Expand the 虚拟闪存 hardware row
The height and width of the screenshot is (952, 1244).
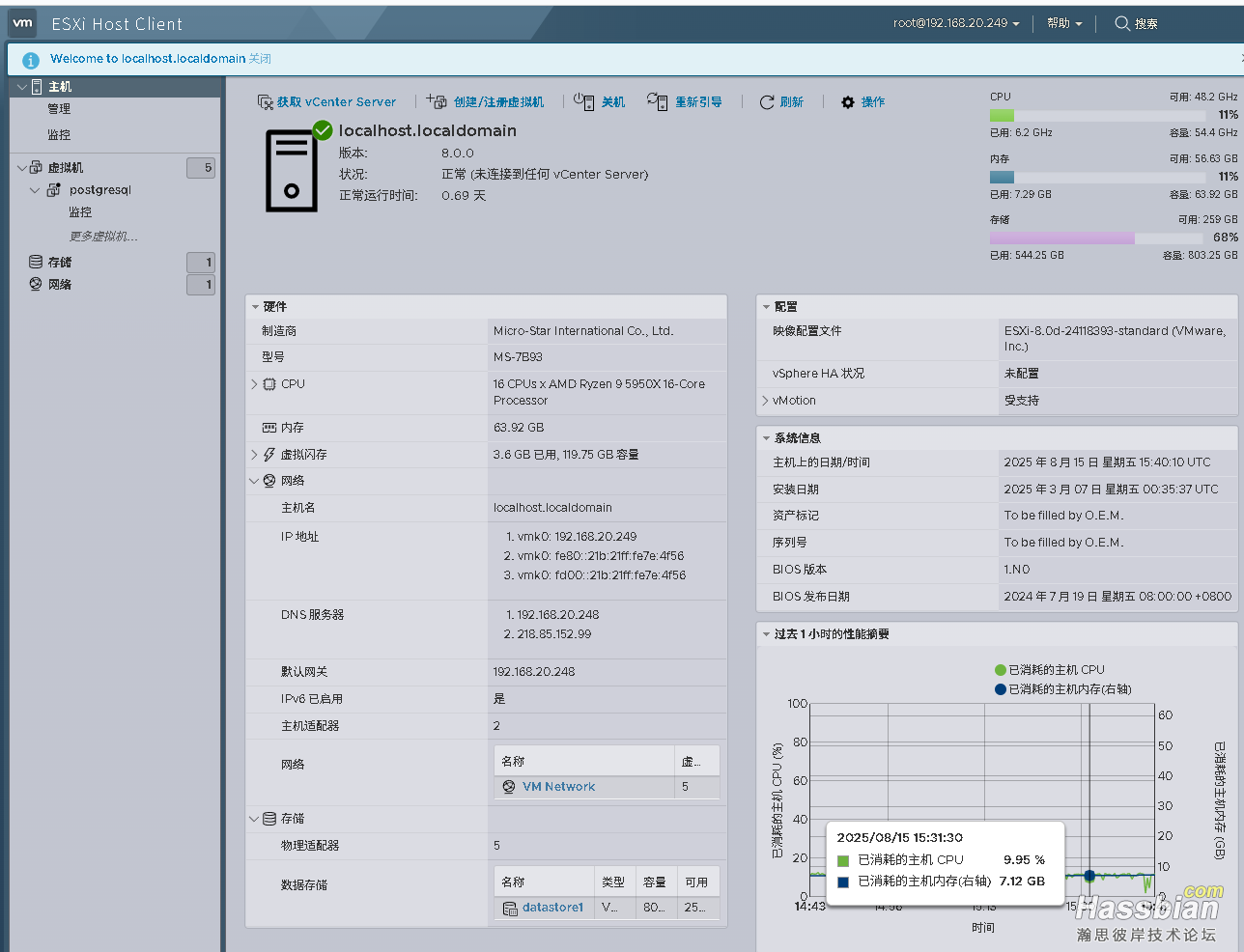(254, 455)
